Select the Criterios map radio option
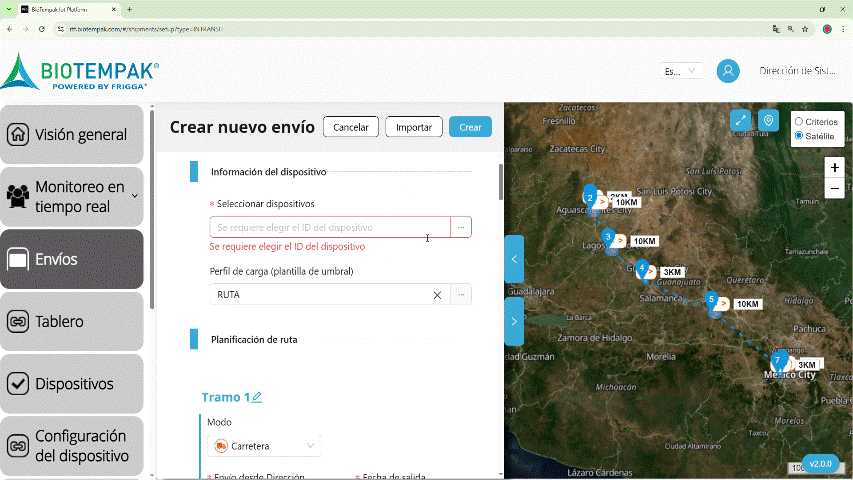 pyautogui.click(x=799, y=121)
